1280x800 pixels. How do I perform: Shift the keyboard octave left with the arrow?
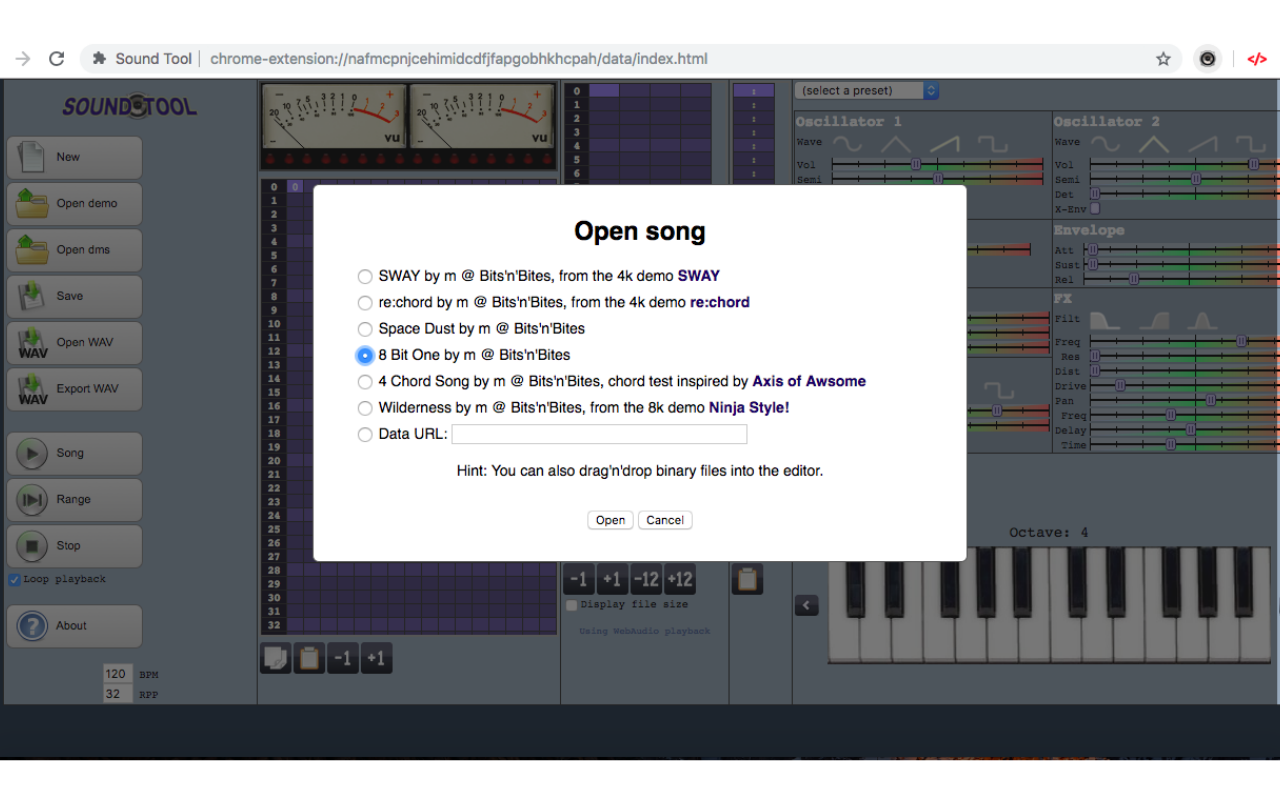pyautogui.click(x=807, y=605)
